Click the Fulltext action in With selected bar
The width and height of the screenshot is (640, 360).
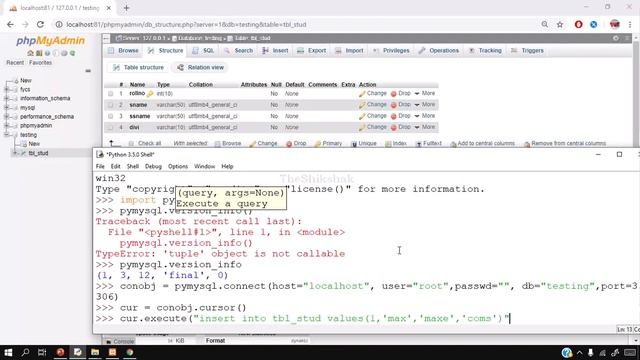pos(428,144)
